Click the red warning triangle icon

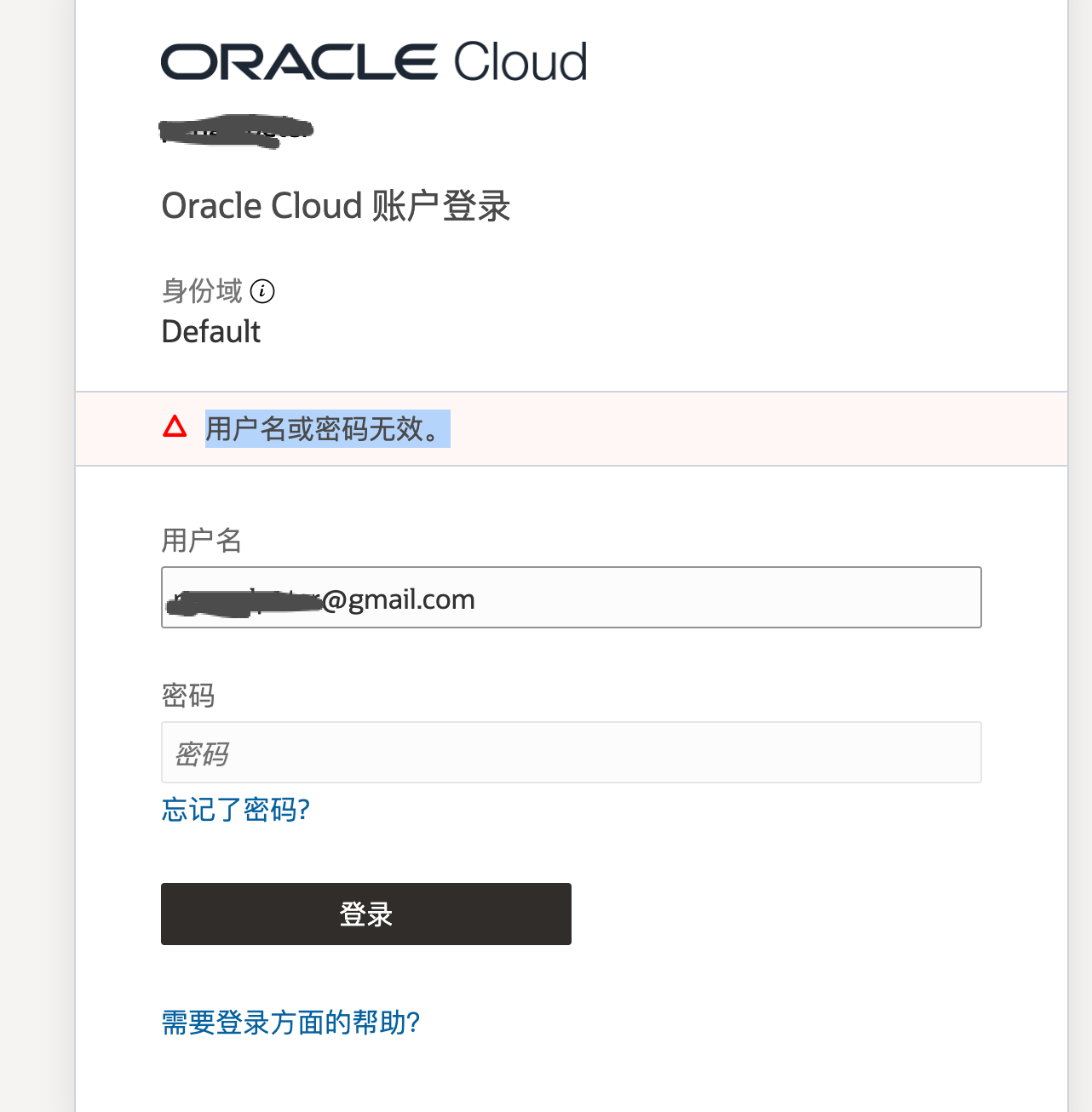point(175,426)
